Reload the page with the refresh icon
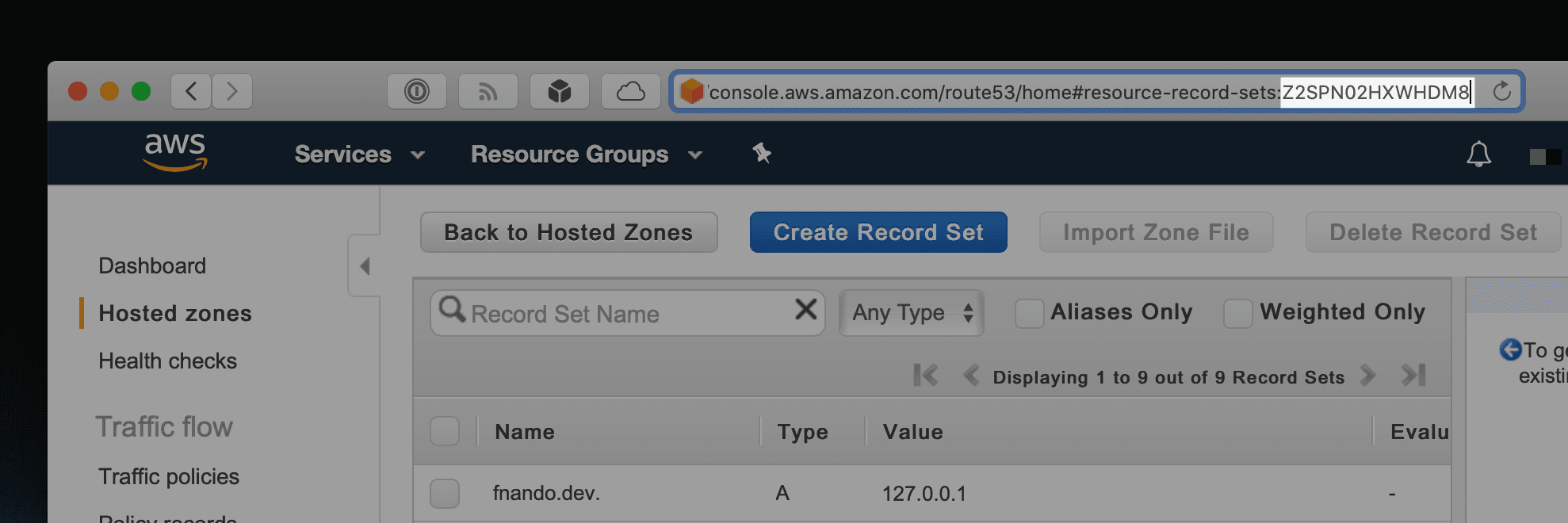Screen dimensions: 1568x523 click(1501, 92)
